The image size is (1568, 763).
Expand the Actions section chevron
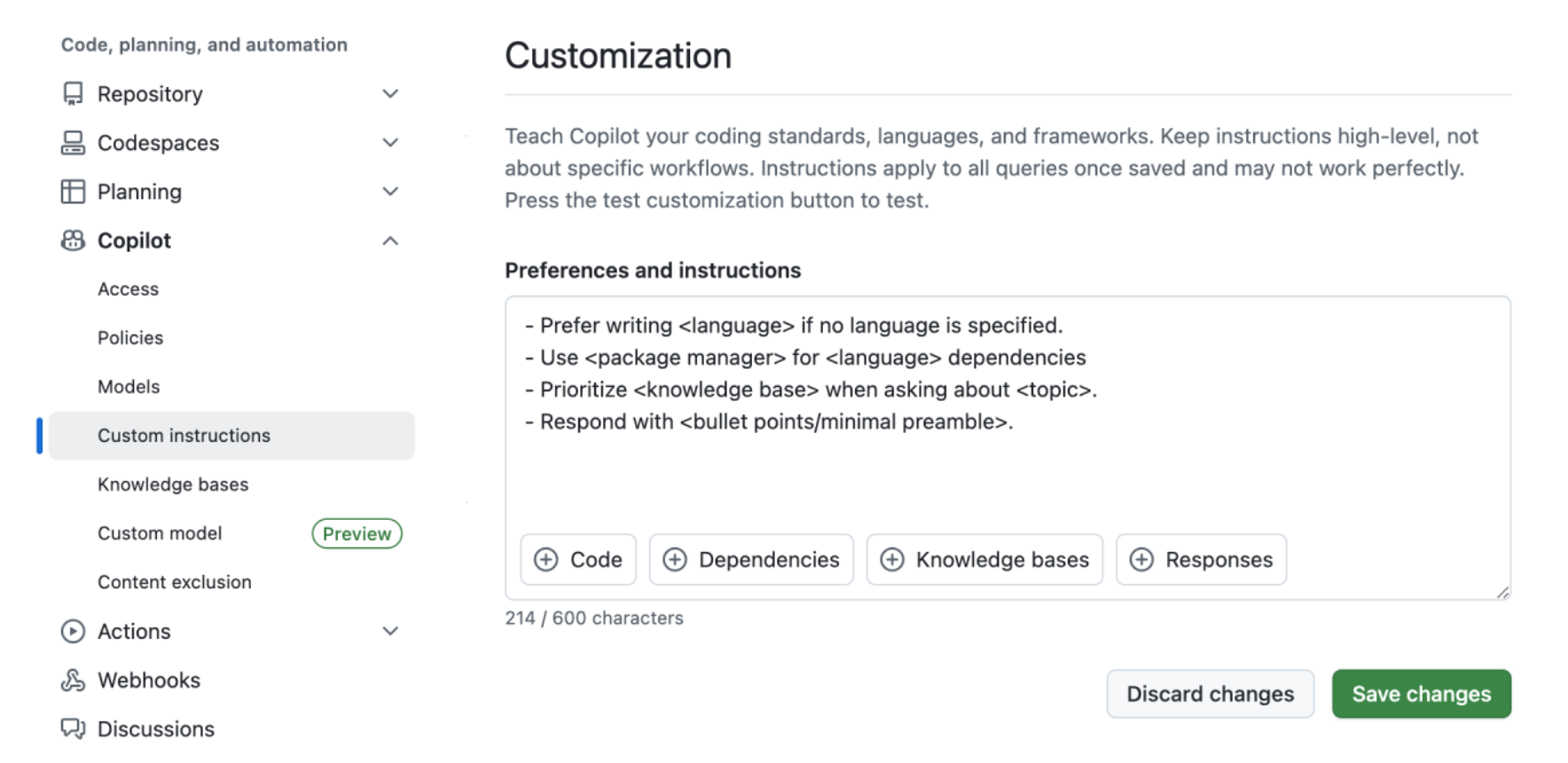click(390, 631)
